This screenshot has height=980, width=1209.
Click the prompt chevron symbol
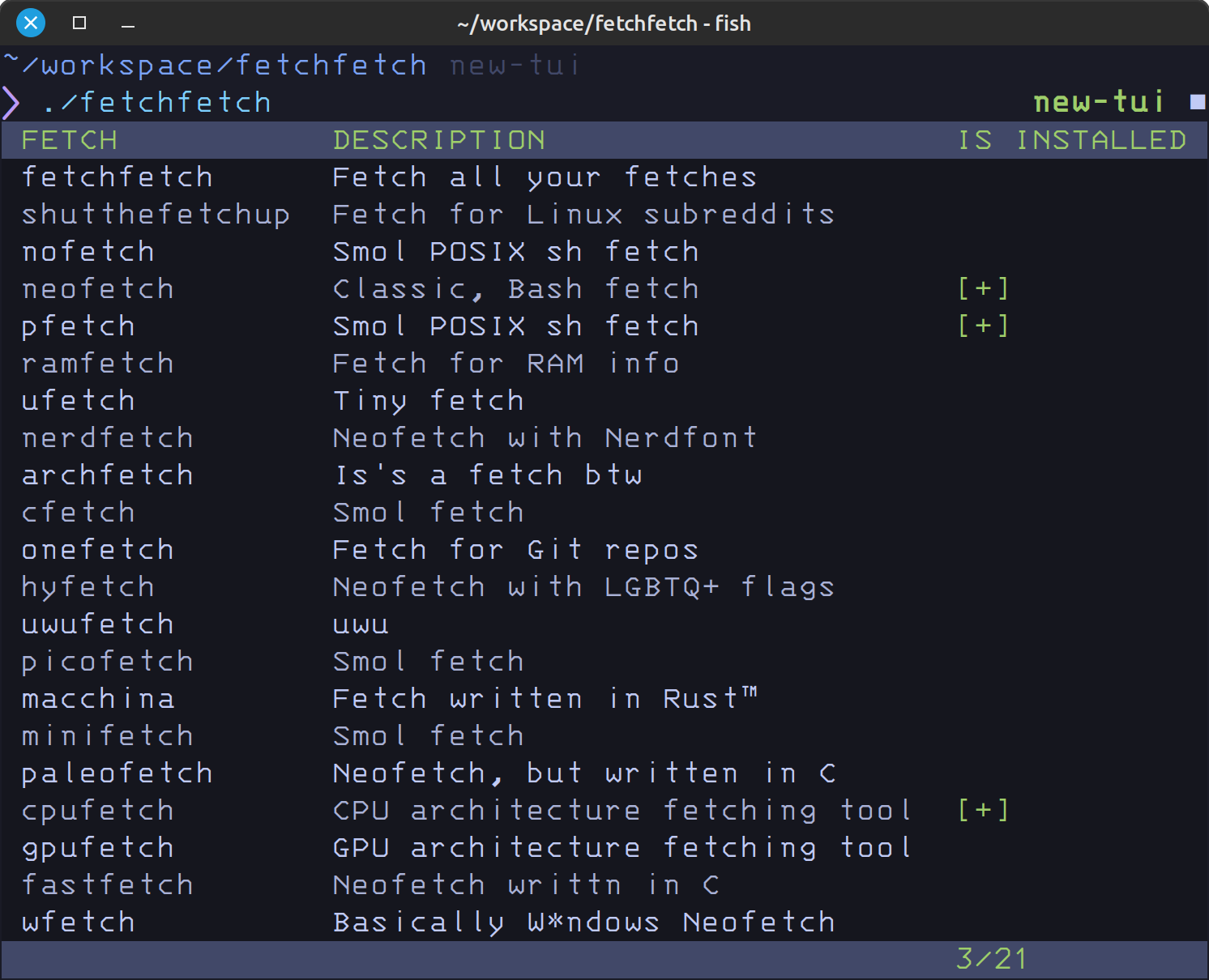click(11, 103)
